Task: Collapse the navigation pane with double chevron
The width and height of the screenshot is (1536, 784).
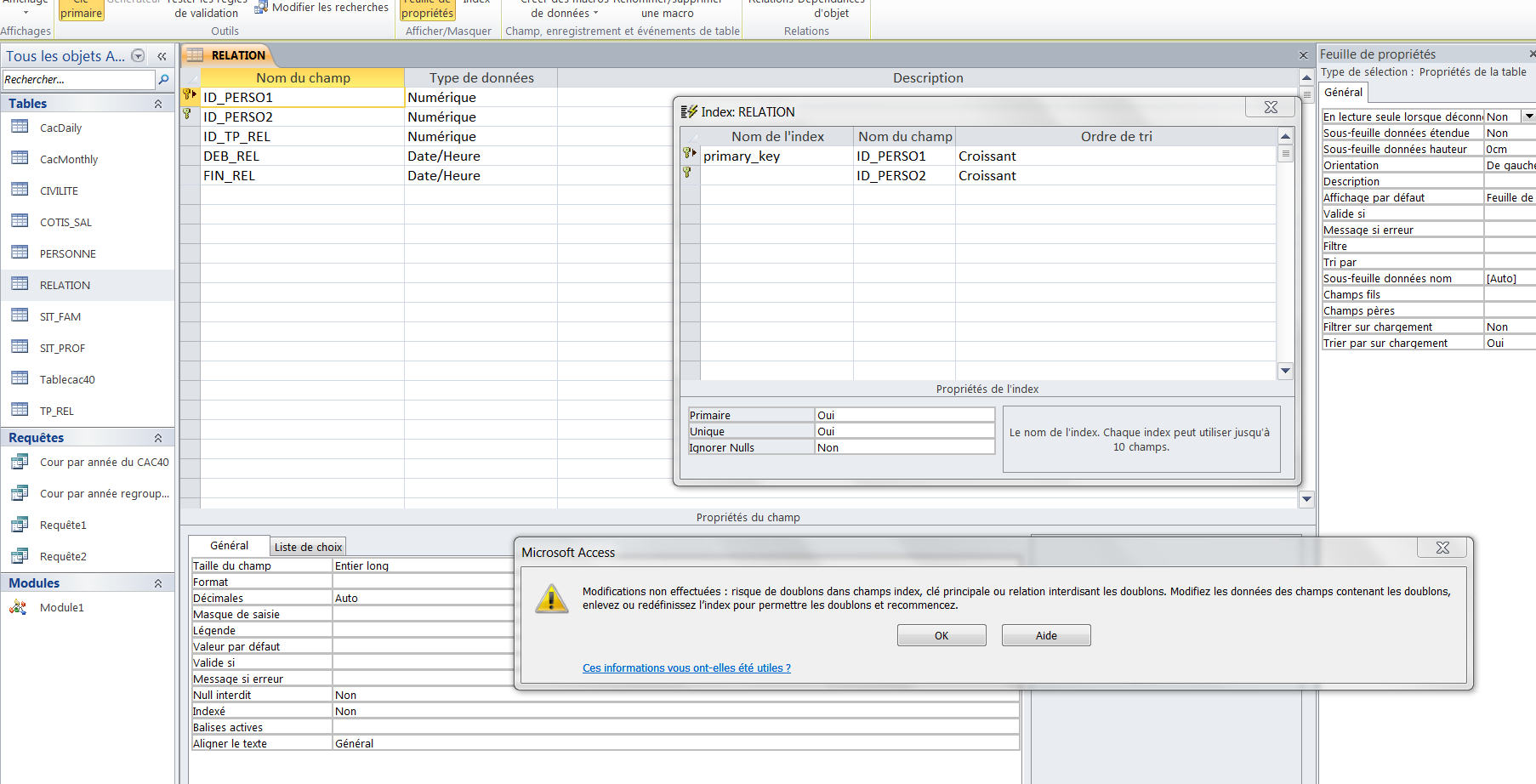Action: click(162, 56)
